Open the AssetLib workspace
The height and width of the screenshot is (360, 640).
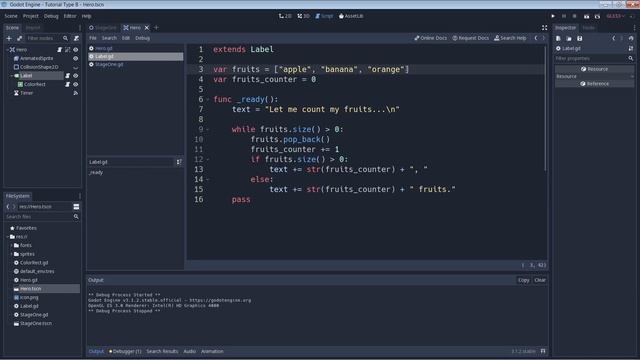point(351,16)
